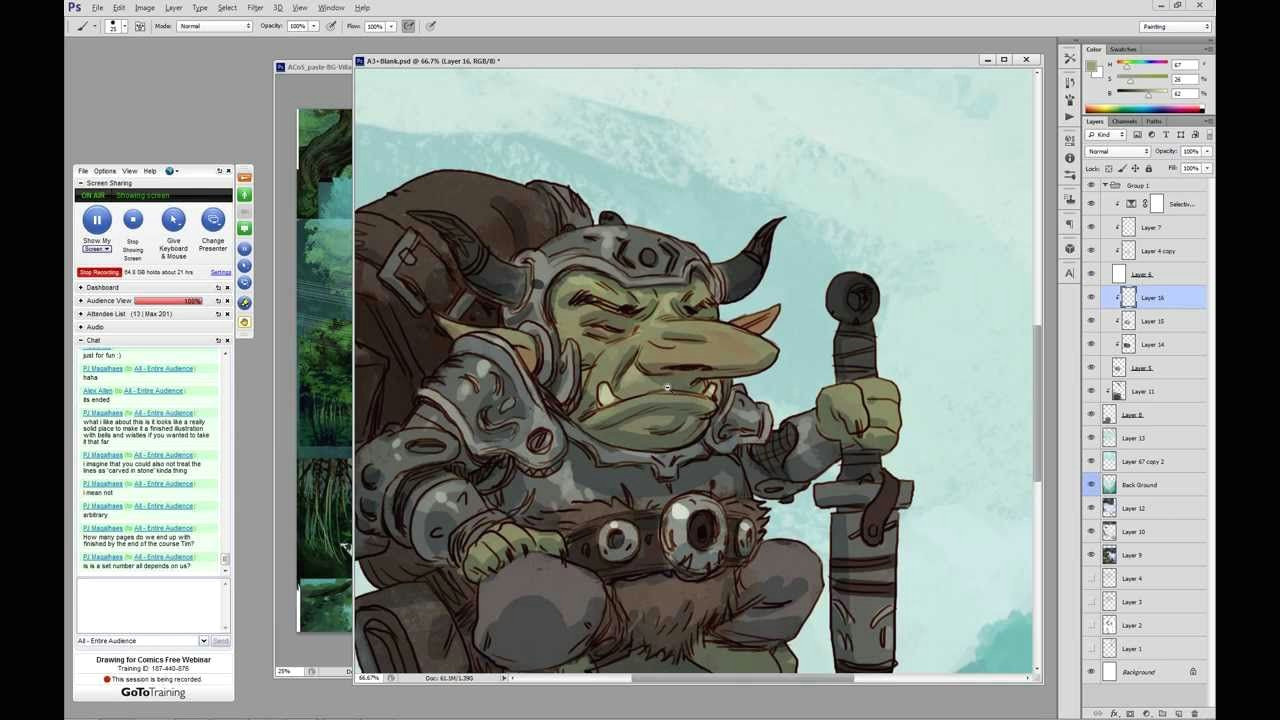The image size is (1280, 720).
Task: Open Options menu in GoToTraining panel
Action: coord(105,171)
